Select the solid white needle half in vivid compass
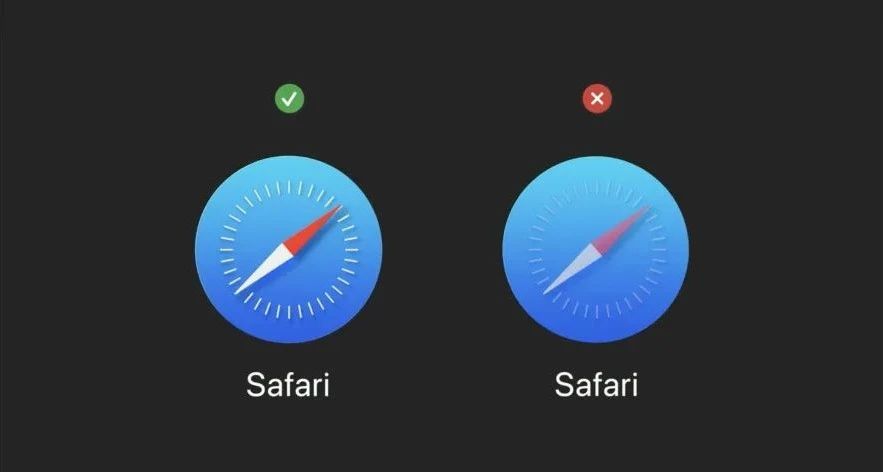Viewport: 883px width, 472px height. click(x=265, y=269)
